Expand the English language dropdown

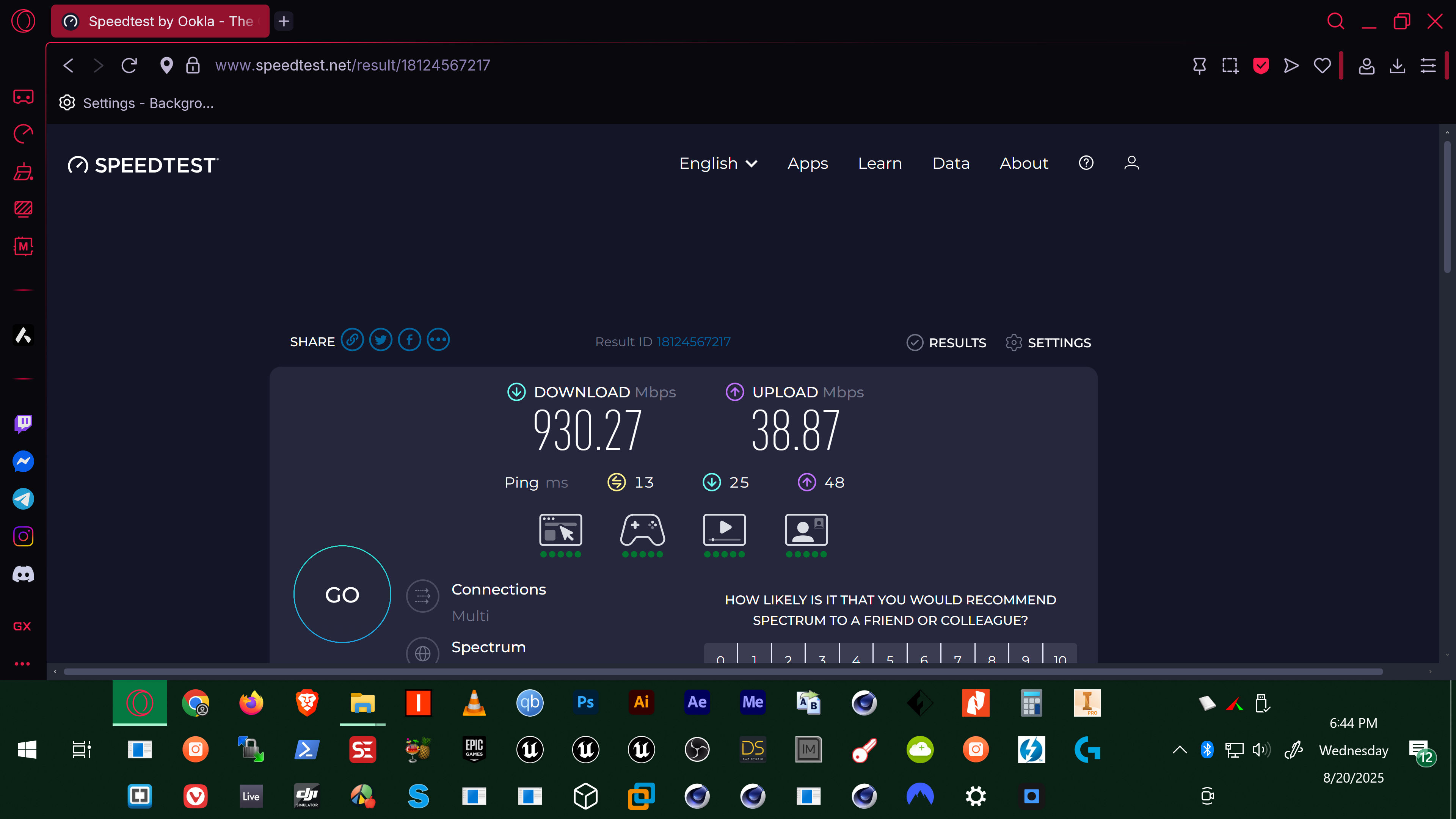click(x=718, y=163)
